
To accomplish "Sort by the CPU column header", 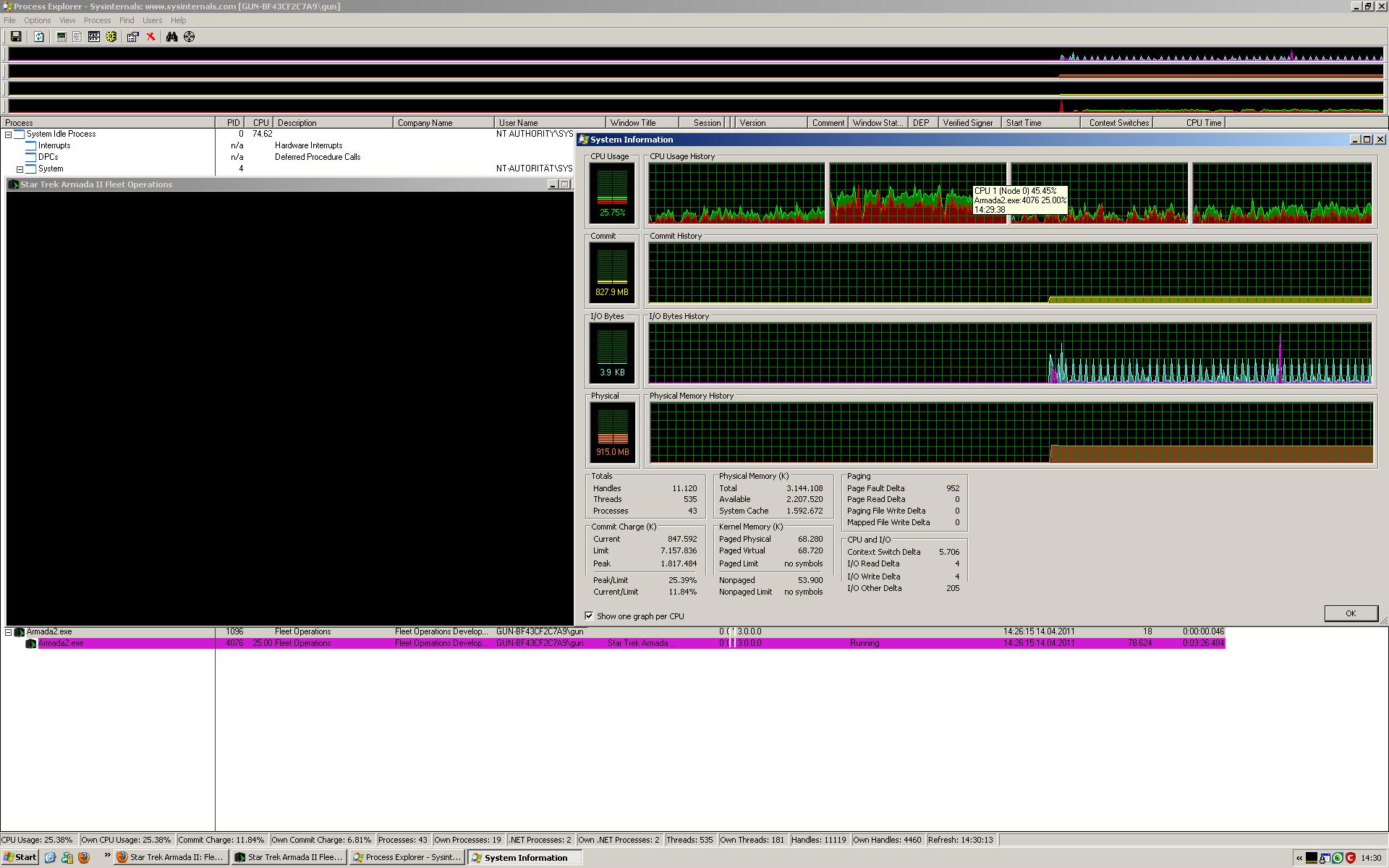I will click(260, 123).
